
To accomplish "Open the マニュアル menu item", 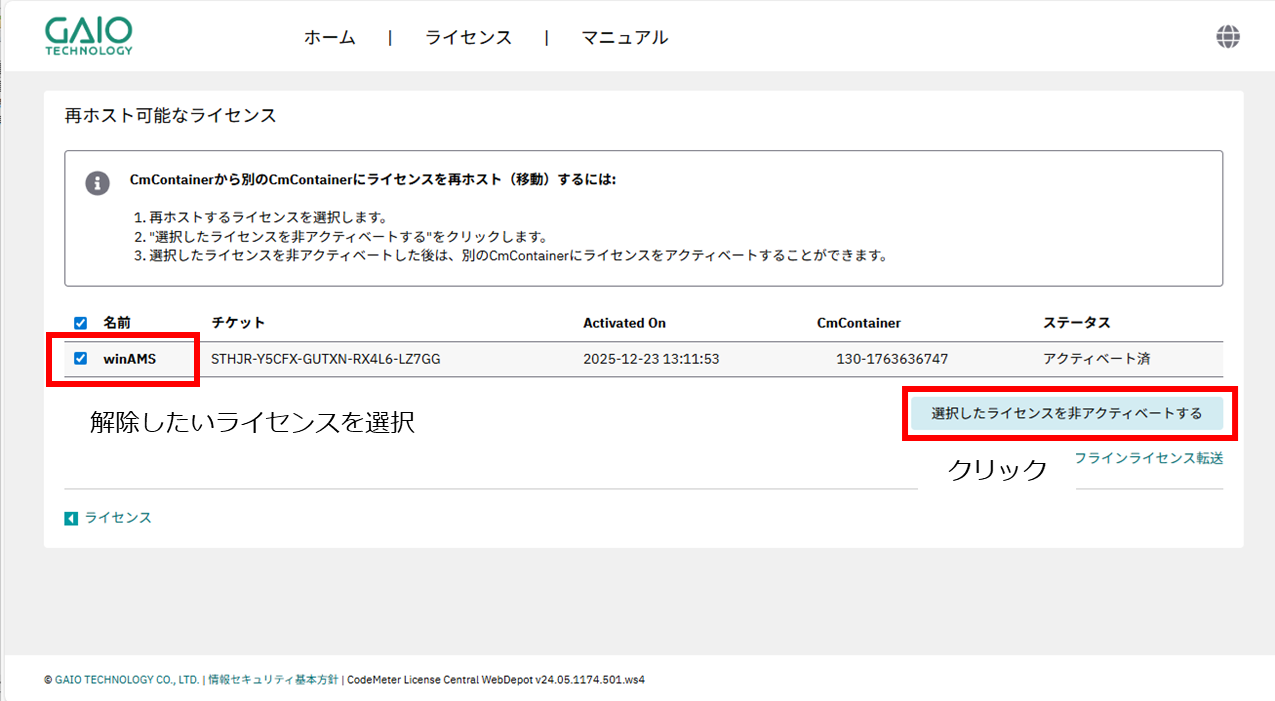I will 624,38.
